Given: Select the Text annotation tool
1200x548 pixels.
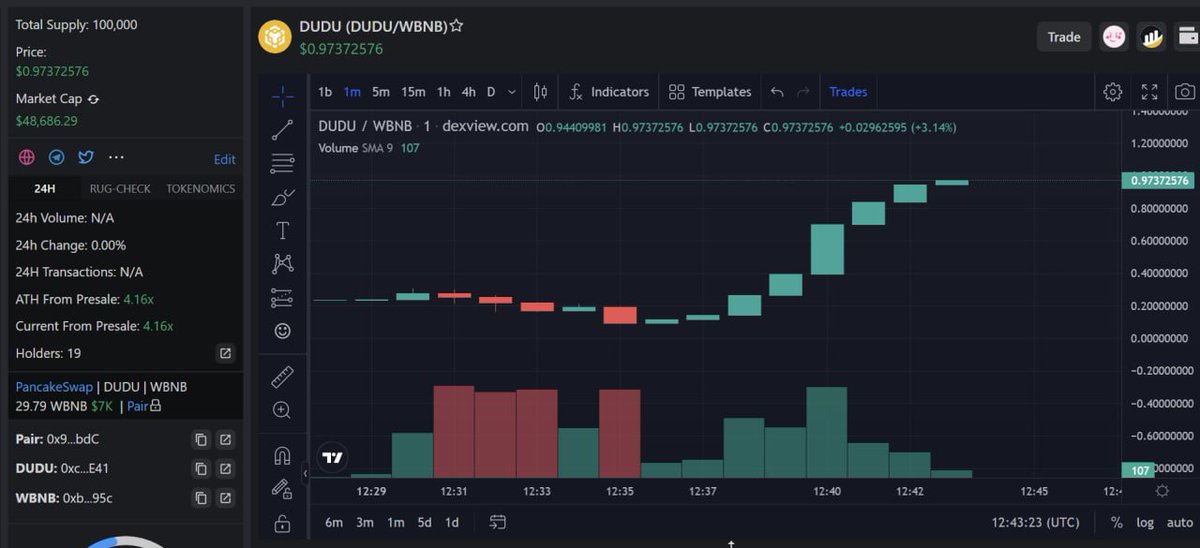Looking at the screenshot, I should 283,231.
